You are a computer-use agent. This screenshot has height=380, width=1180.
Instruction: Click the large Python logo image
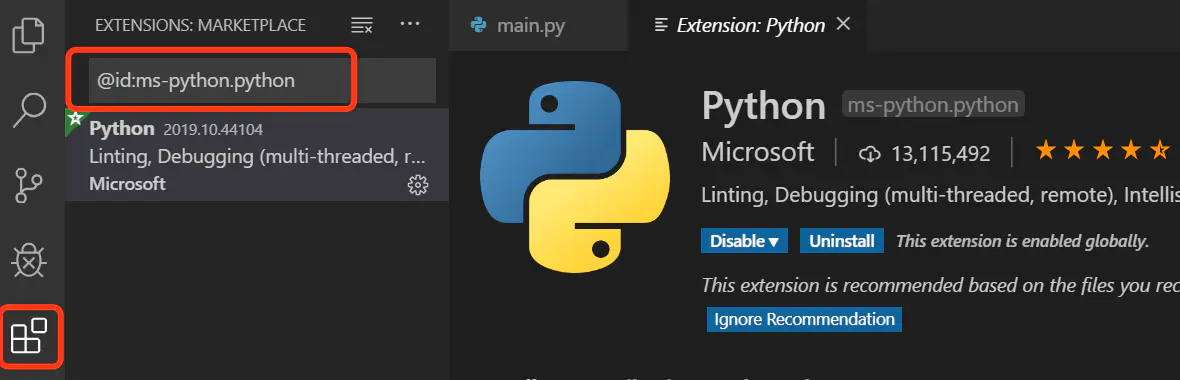(x=574, y=178)
